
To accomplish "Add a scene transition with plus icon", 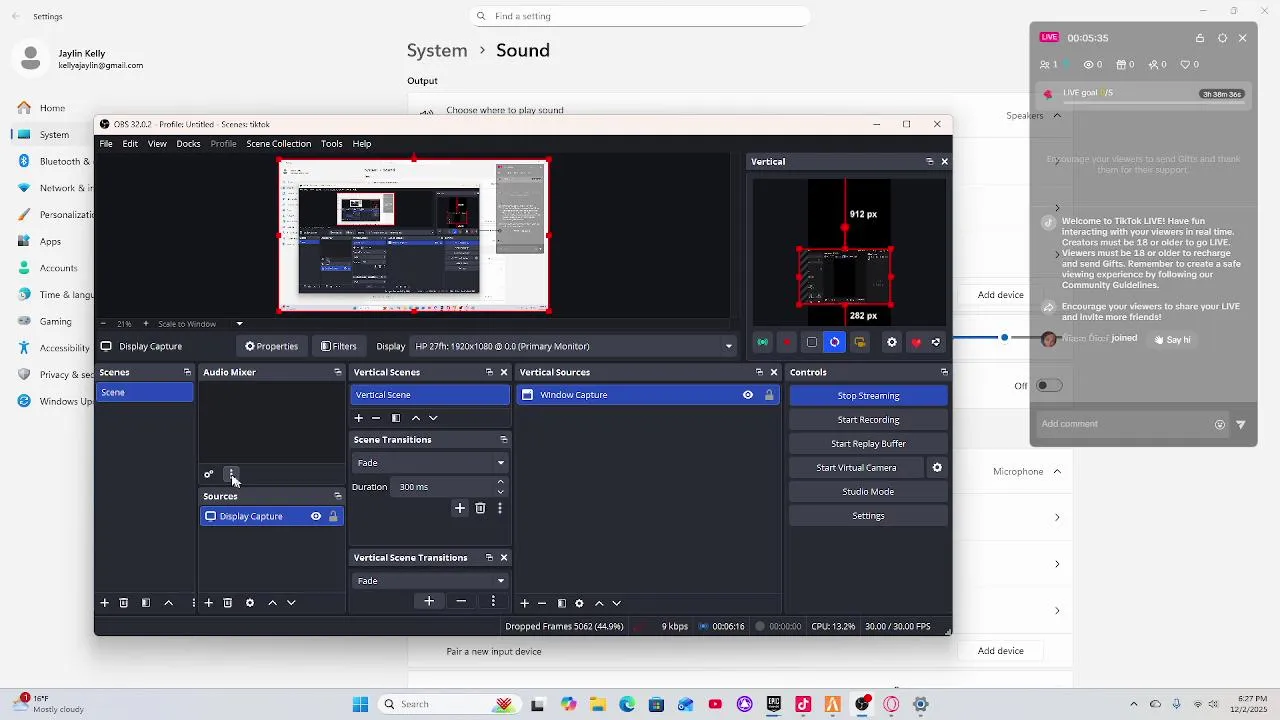I will pos(460,509).
